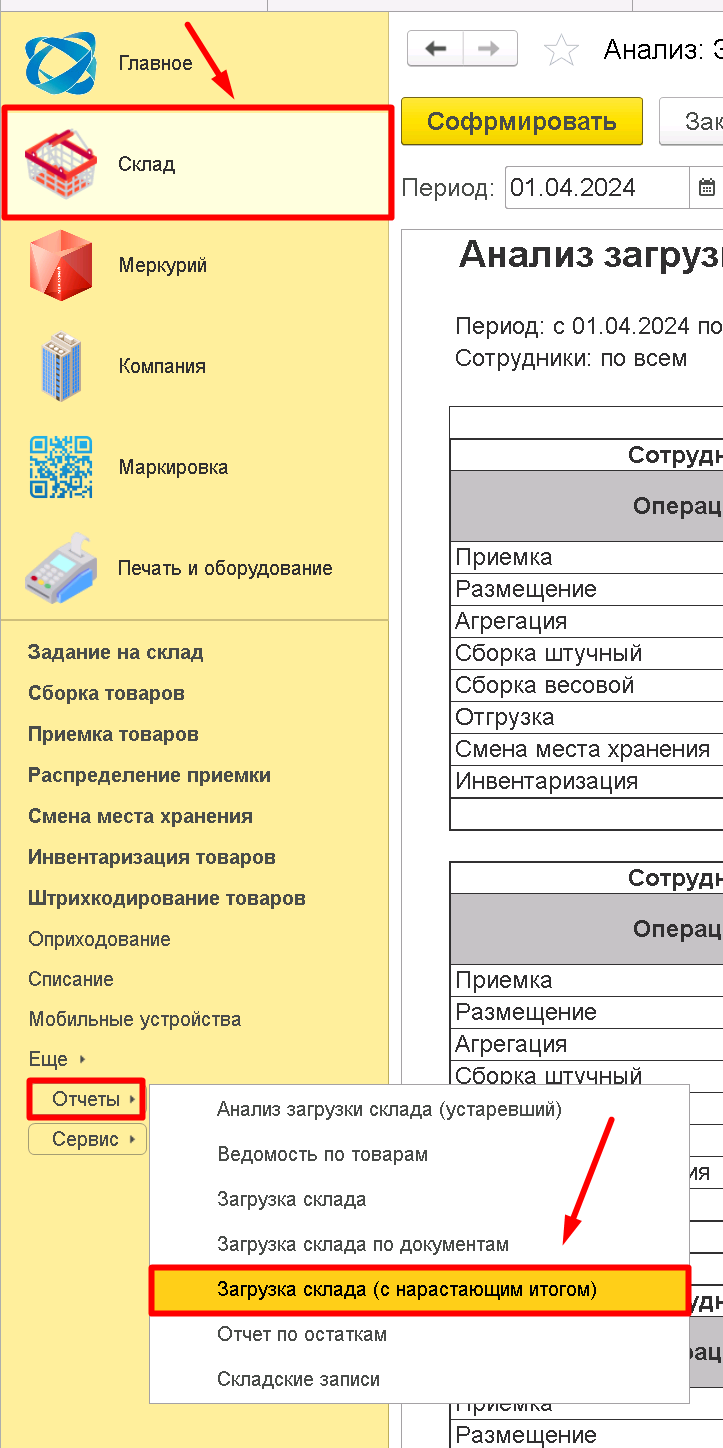The image size is (723, 1448).
Task: Open the calendar picker next to the period date
Action: click(706, 188)
